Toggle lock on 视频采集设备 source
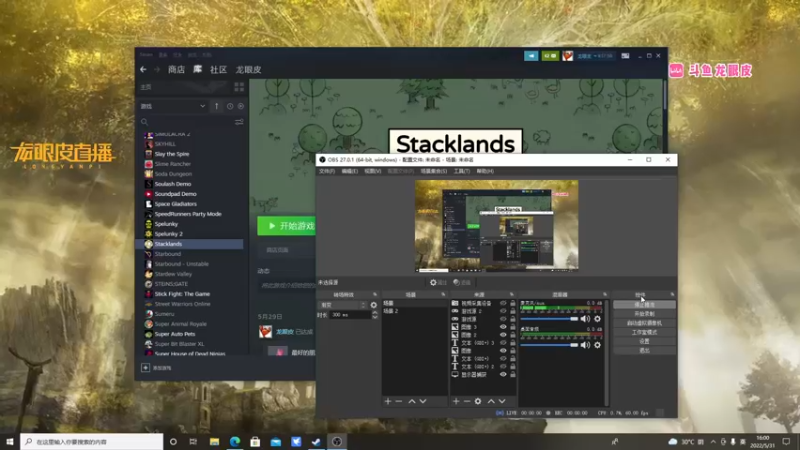The width and height of the screenshot is (800, 450). click(x=513, y=303)
